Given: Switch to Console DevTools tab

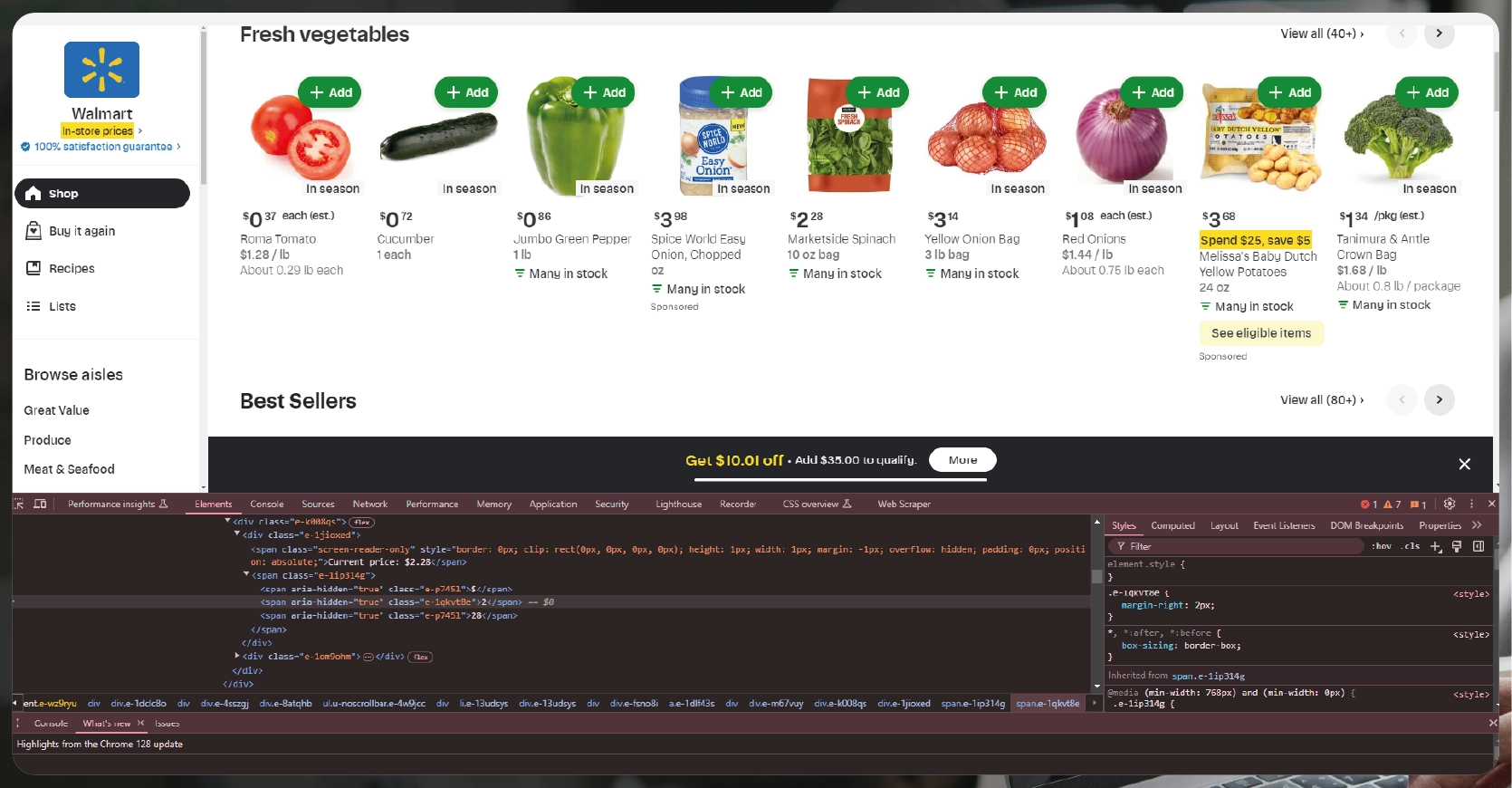Looking at the screenshot, I should click(267, 504).
